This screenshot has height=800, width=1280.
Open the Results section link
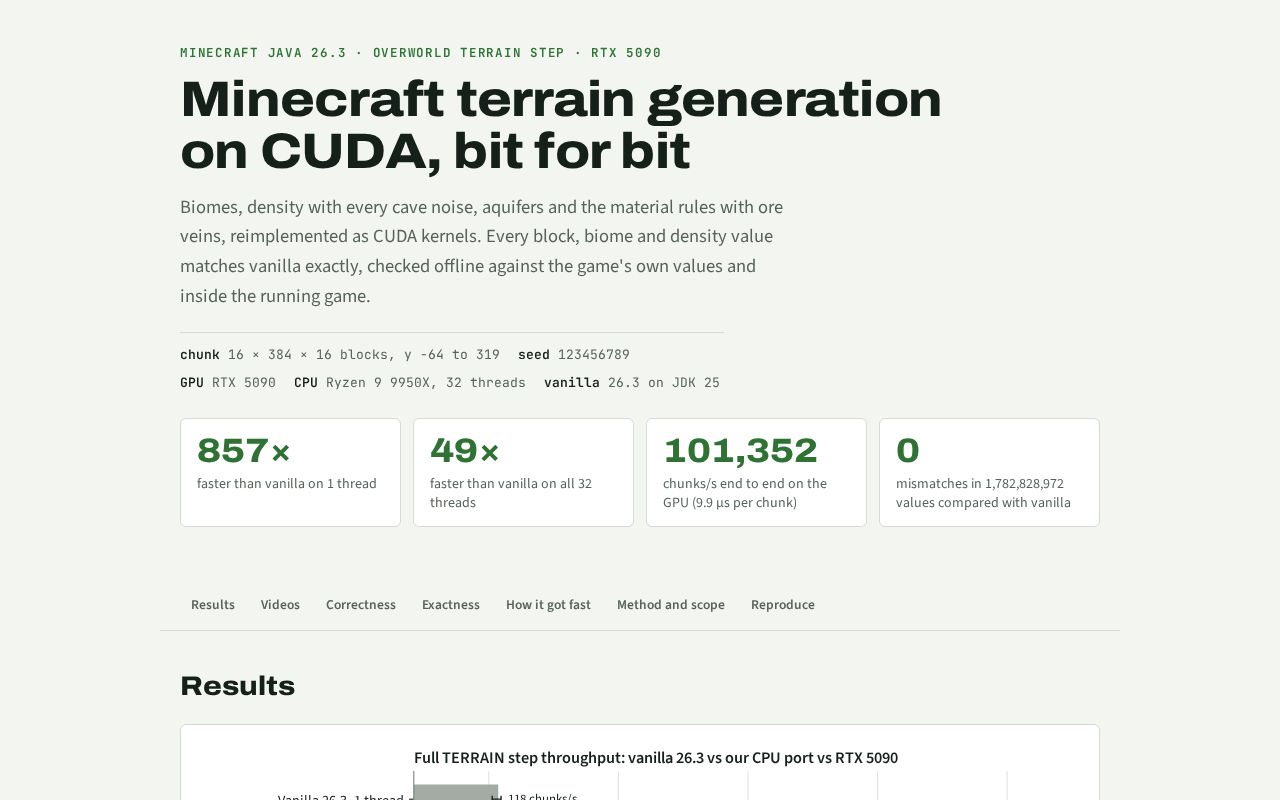coord(213,605)
